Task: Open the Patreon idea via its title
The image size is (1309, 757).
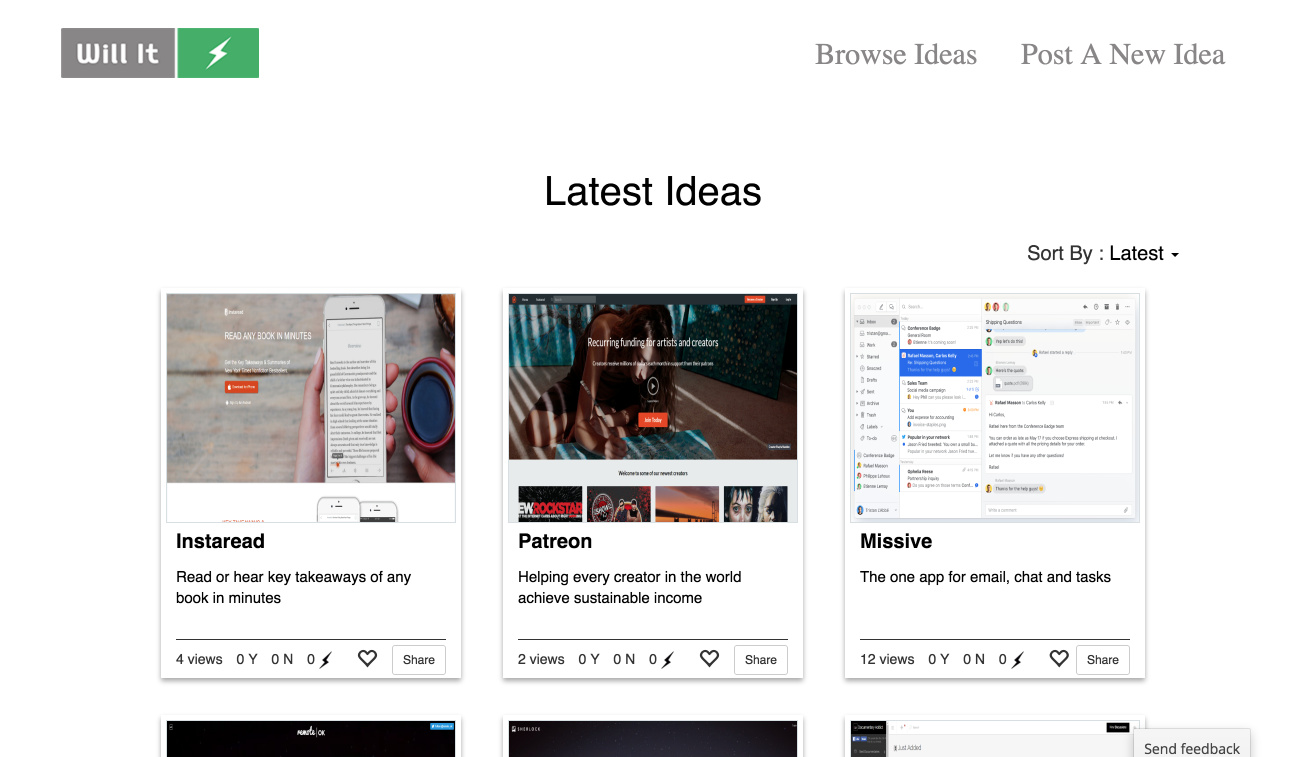Action: [555, 541]
